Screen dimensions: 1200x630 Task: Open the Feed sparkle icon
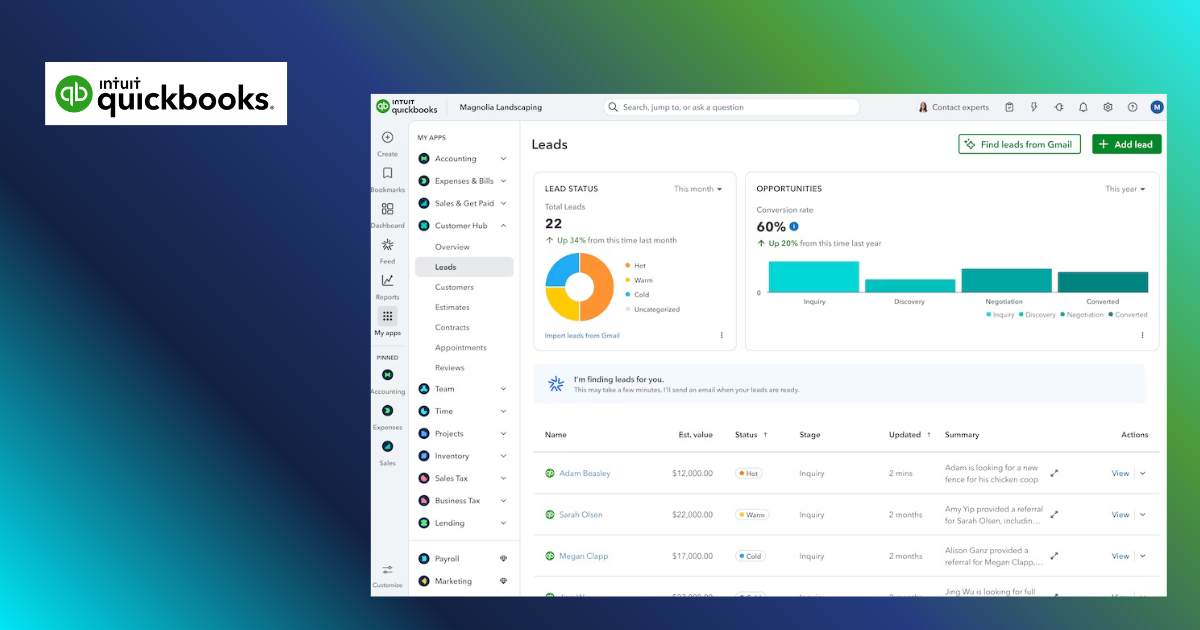387,245
